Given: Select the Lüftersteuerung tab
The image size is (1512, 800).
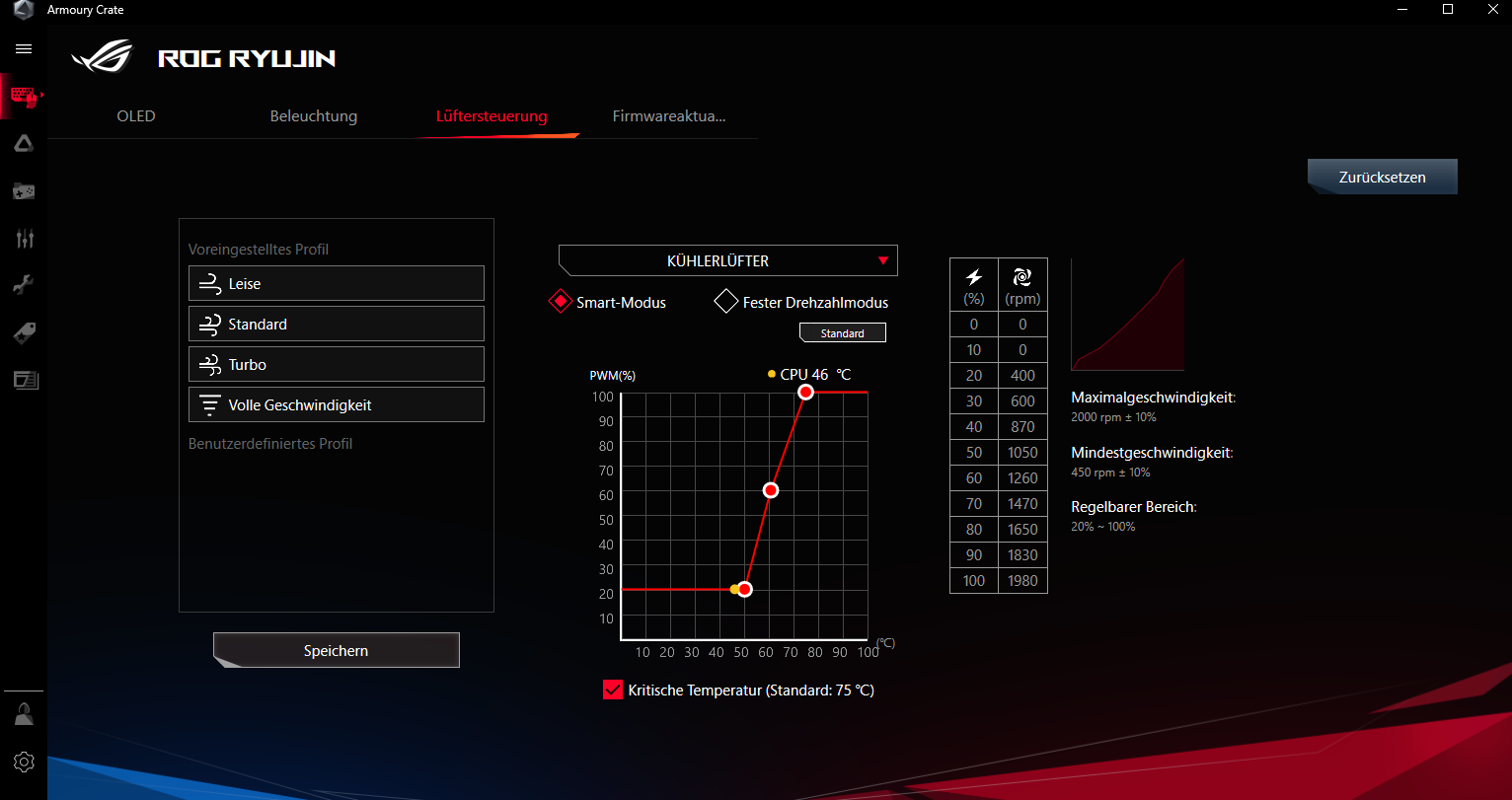Looking at the screenshot, I should (x=491, y=115).
